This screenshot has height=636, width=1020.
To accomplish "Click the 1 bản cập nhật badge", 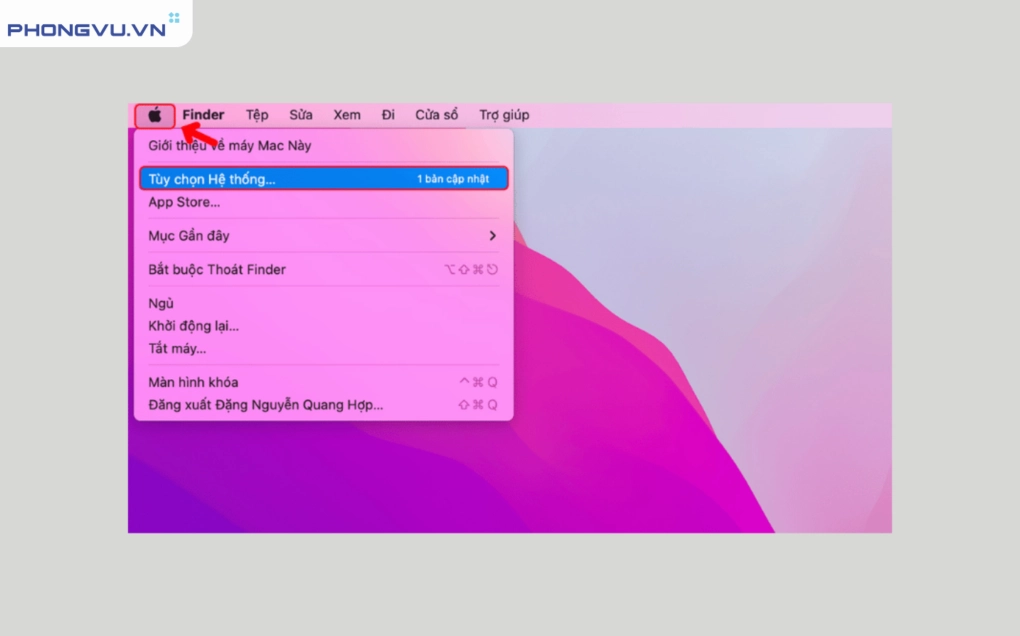I will point(453,179).
